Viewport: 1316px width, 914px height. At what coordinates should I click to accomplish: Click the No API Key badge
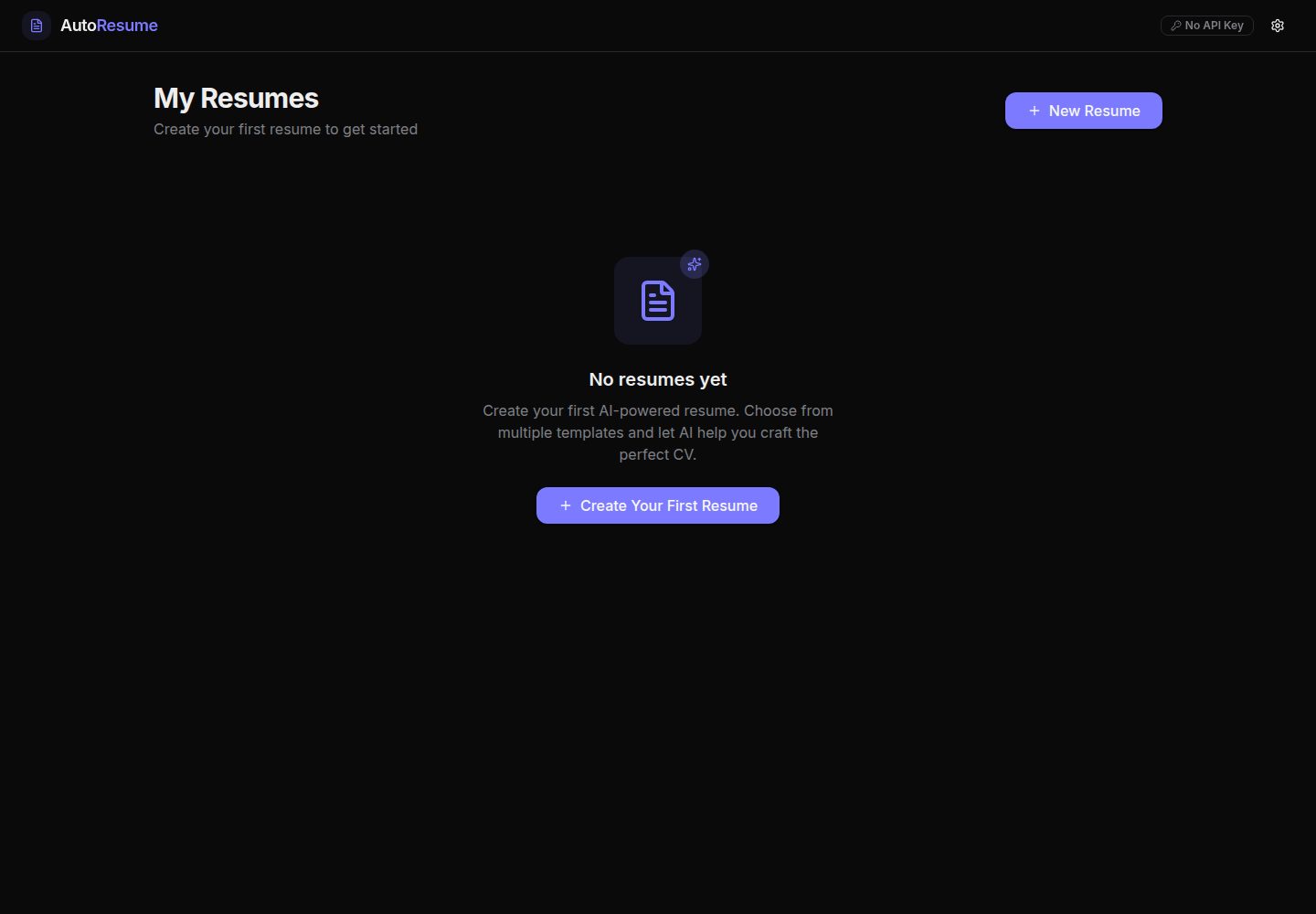pos(1207,26)
